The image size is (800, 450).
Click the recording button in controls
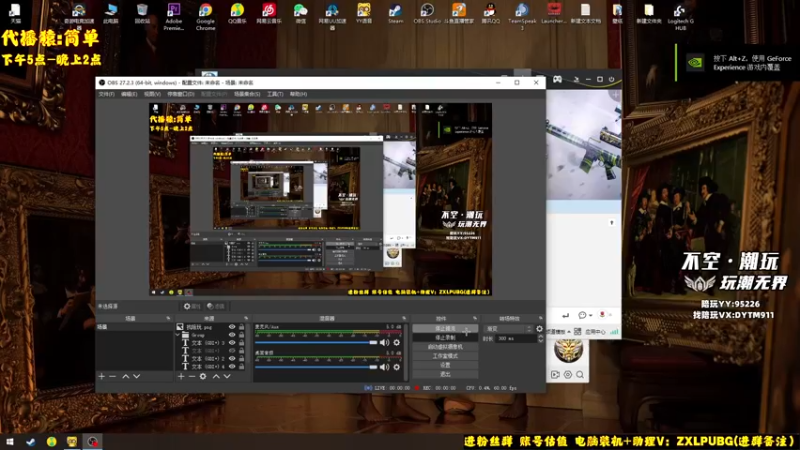[x=445, y=337]
